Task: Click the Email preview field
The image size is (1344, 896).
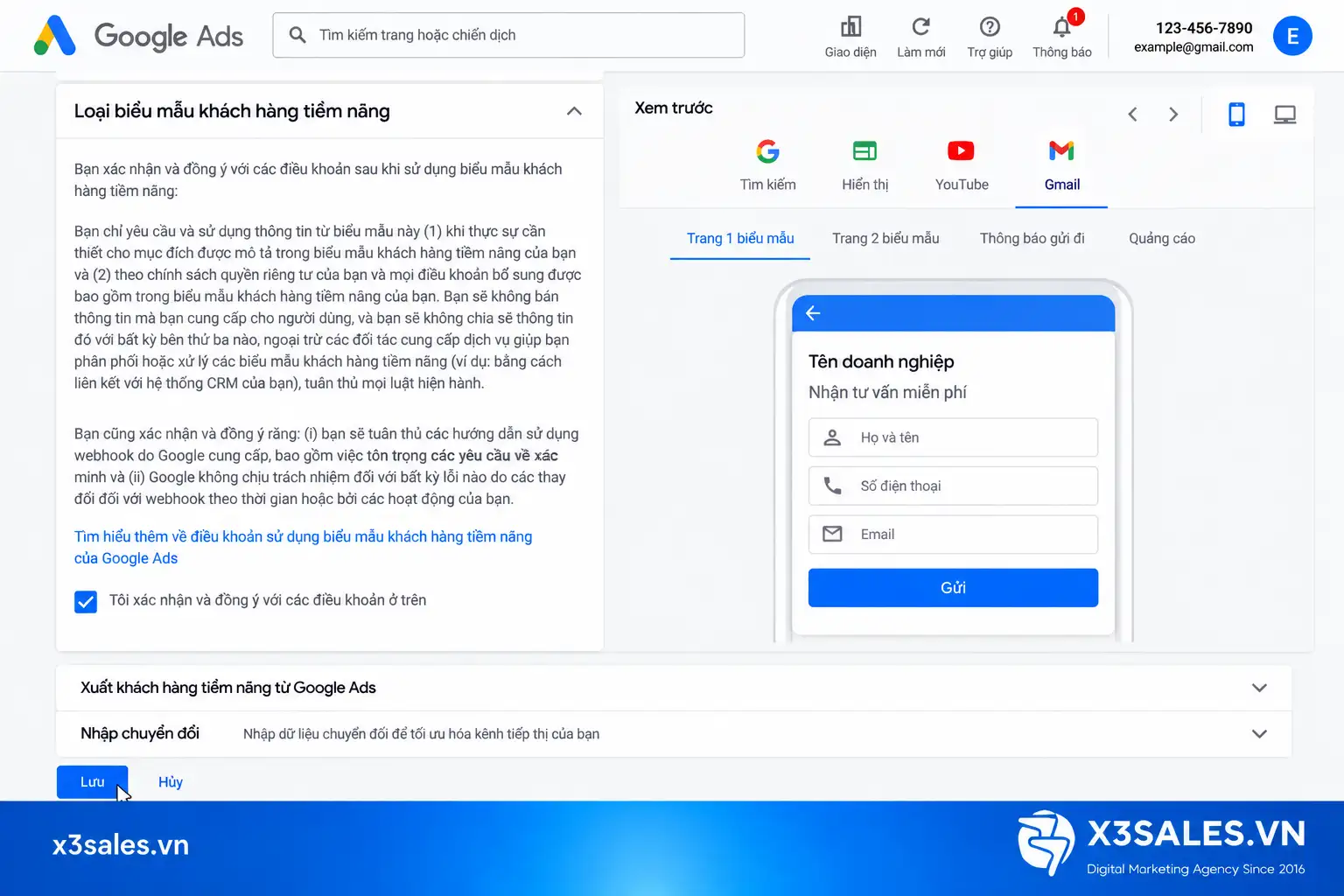Action: tap(953, 535)
